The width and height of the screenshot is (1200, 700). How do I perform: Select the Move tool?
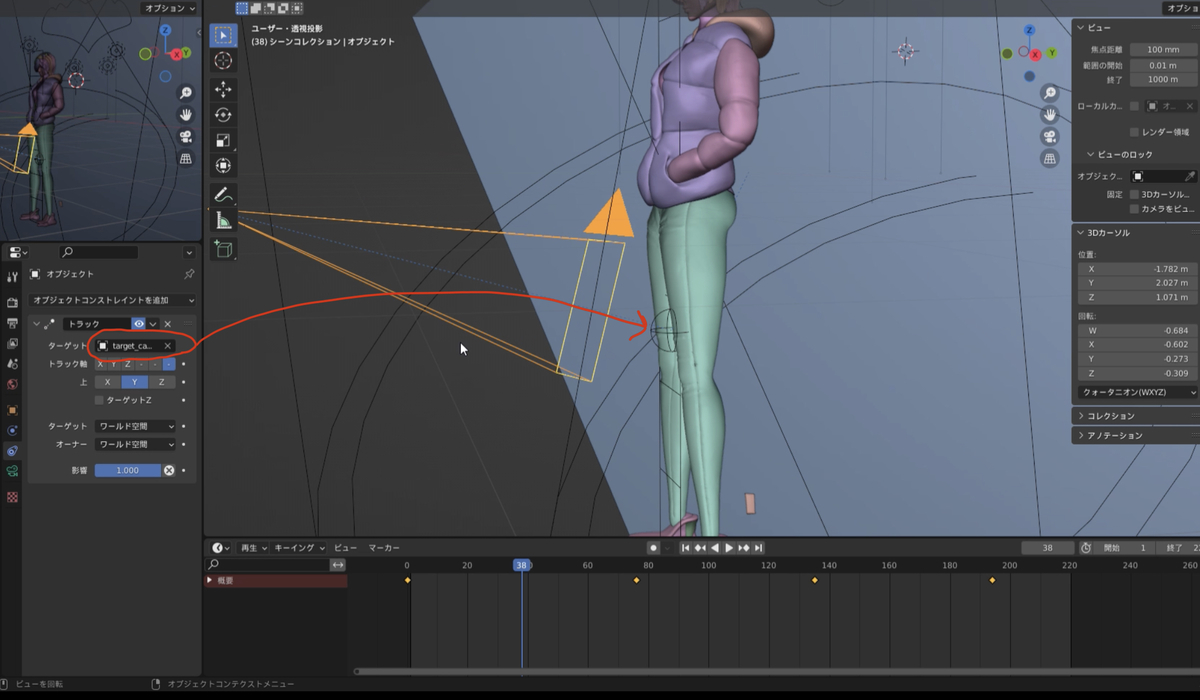click(223, 89)
